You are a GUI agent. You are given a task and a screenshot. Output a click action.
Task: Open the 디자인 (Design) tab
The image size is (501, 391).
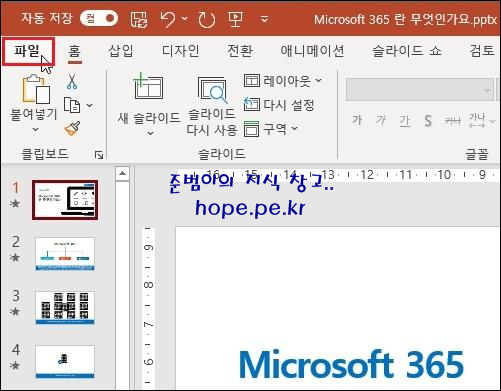180,51
